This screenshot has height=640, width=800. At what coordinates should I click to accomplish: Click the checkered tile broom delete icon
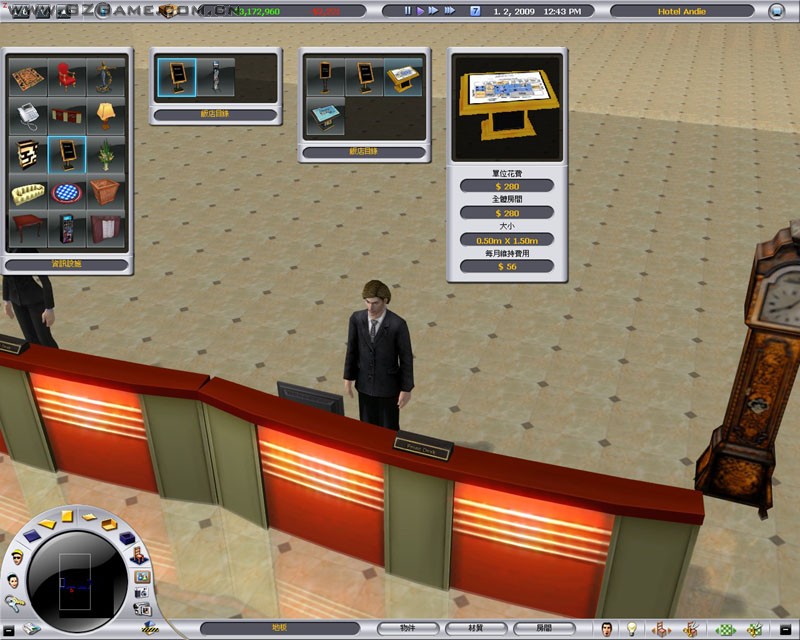pyautogui.click(x=755, y=629)
